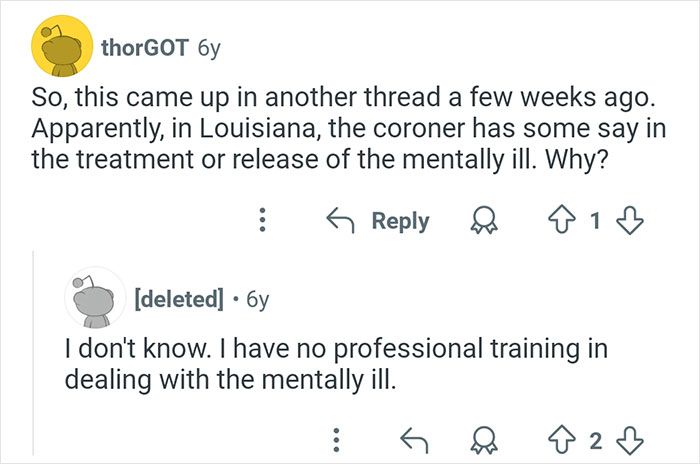
Task: Click reply arrow on deleted user's comment
Action: pos(412,436)
